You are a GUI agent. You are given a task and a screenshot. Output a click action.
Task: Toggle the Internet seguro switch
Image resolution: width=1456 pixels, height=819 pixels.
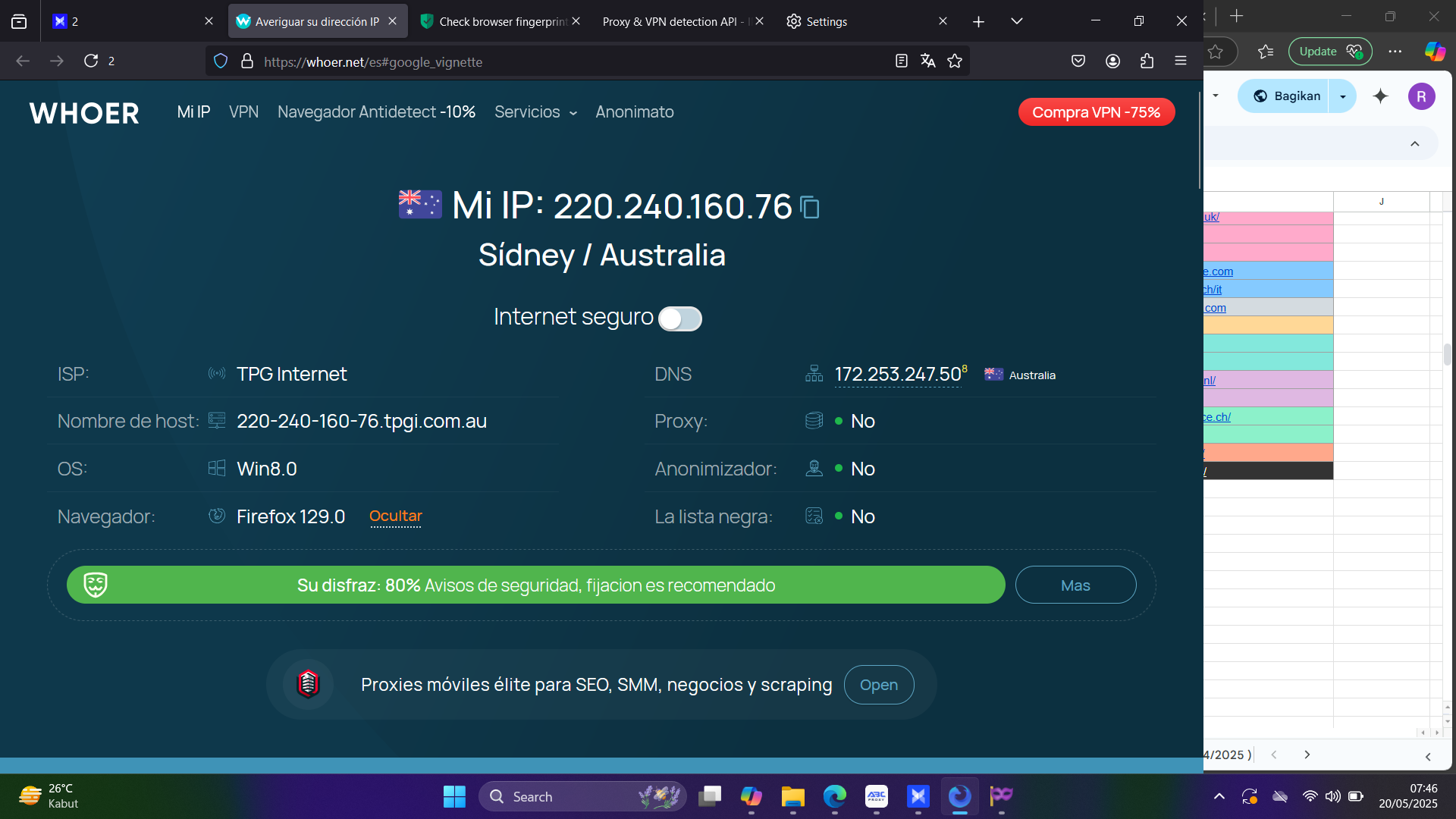point(679,318)
